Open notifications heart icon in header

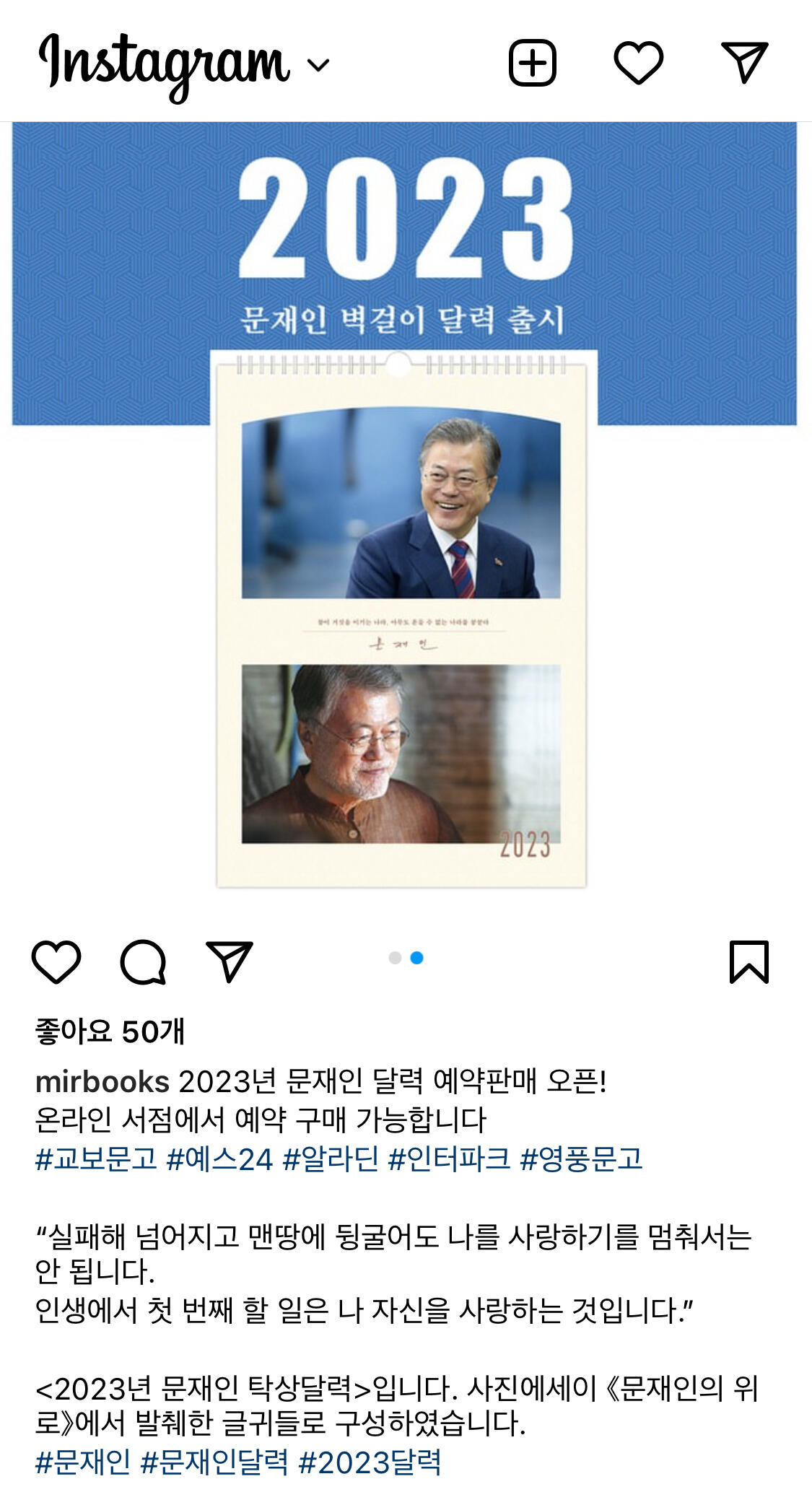[638, 63]
